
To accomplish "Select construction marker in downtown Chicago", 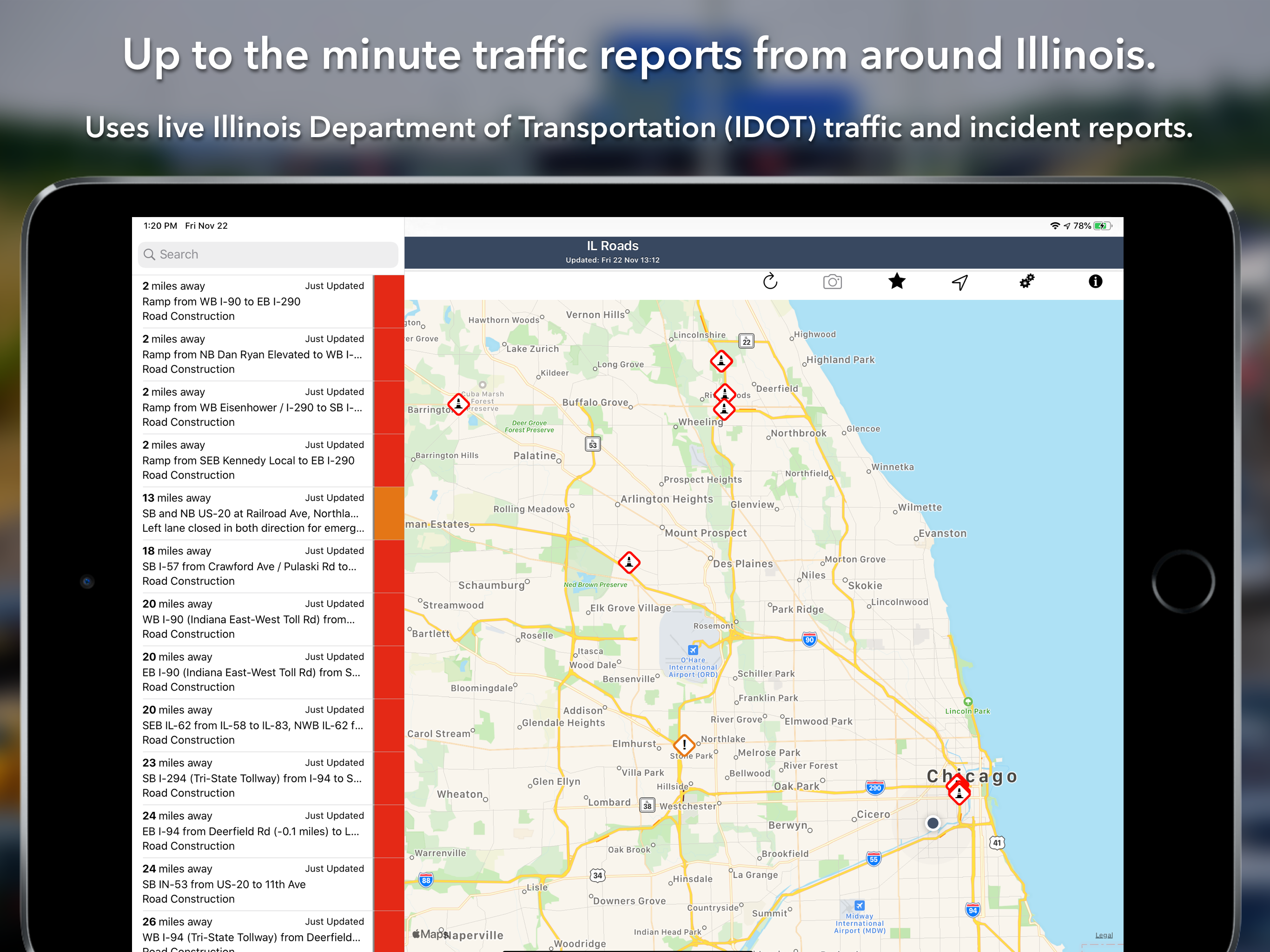I will tap(959, 793).
